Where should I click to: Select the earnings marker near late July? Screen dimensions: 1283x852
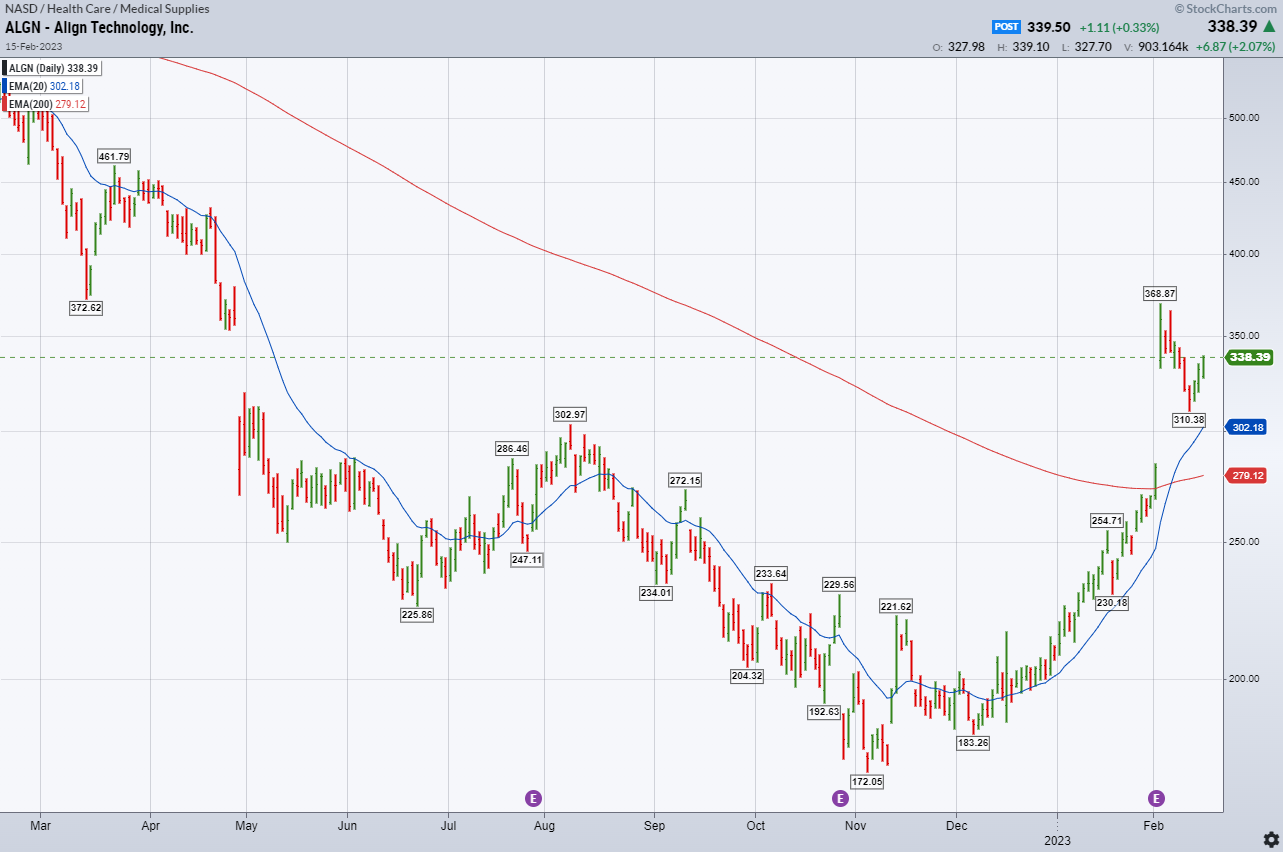534,798
